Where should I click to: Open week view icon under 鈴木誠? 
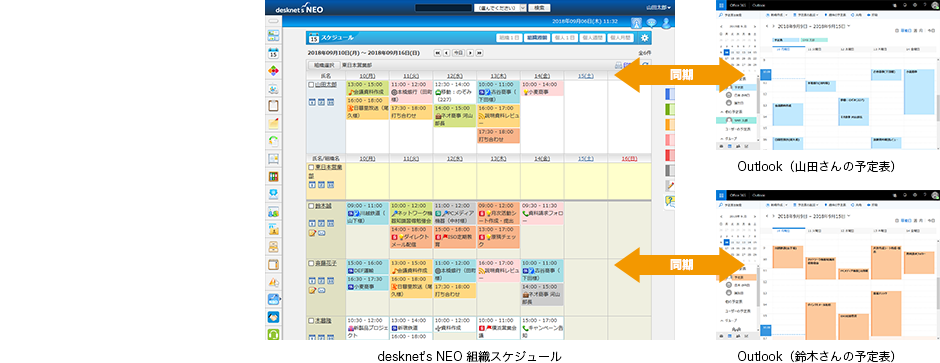coord(321,223)
